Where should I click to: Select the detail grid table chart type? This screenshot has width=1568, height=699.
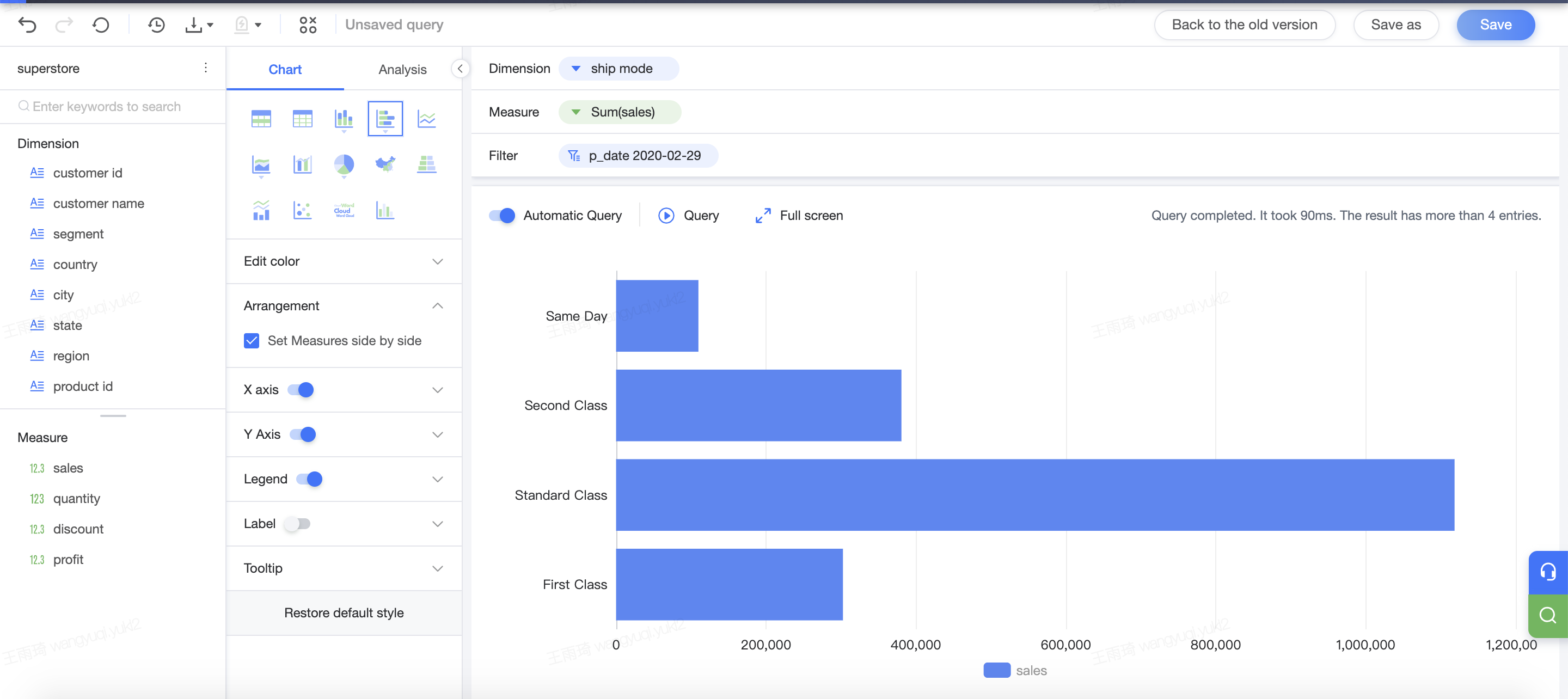click(303, 118)
